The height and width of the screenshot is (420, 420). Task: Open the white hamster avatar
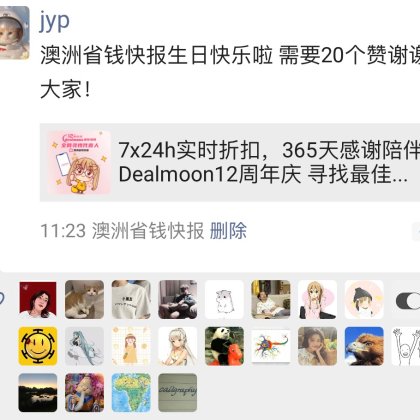224,300
